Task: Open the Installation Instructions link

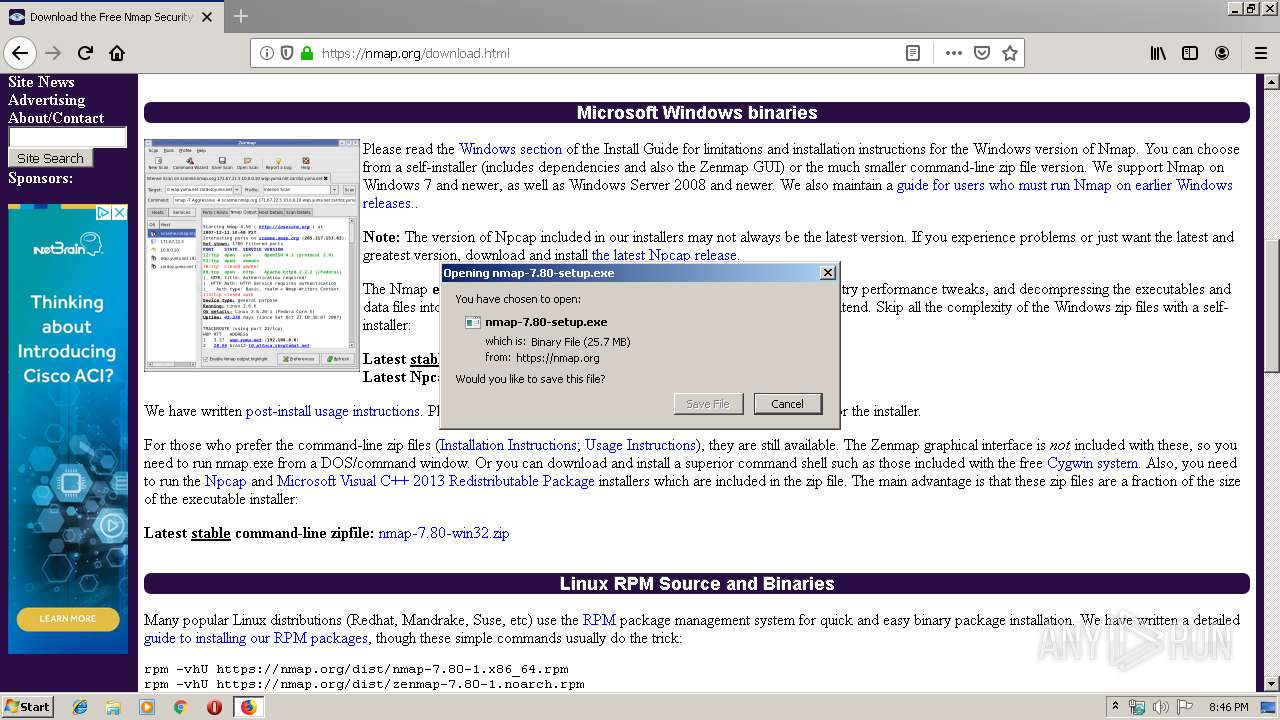Action: coord(508,445)
